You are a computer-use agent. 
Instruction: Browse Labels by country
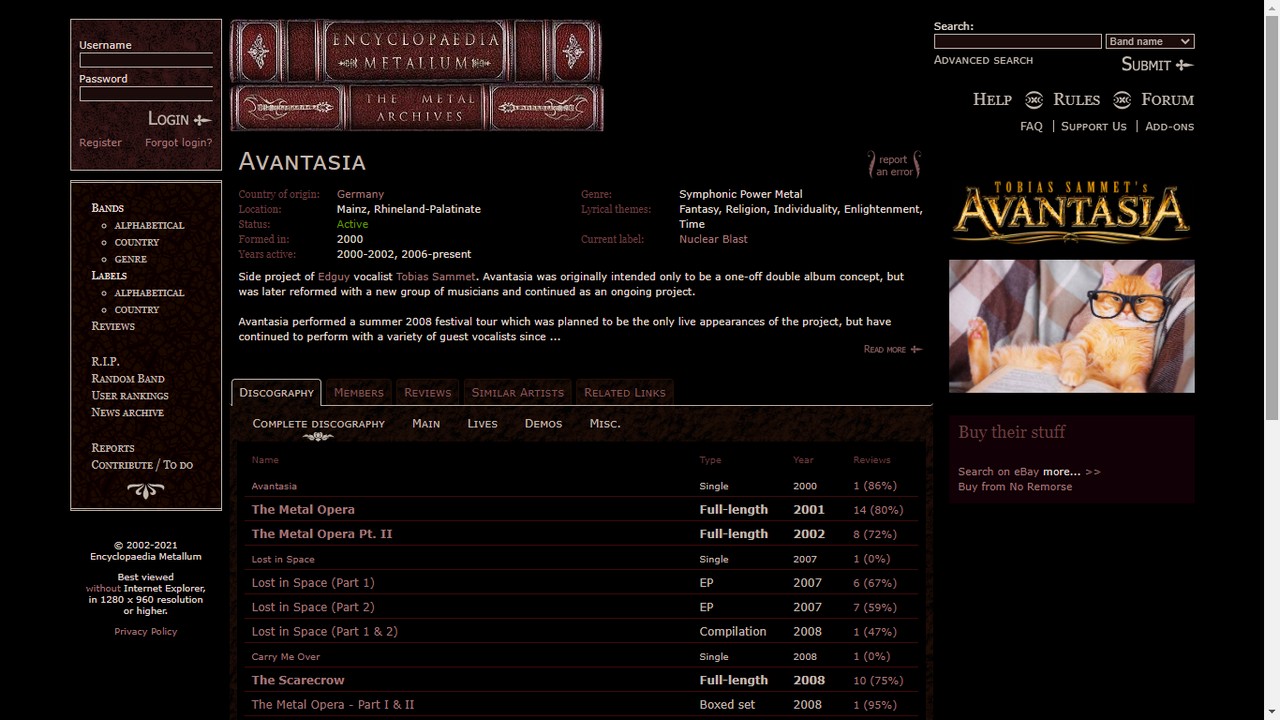(137, 310)
